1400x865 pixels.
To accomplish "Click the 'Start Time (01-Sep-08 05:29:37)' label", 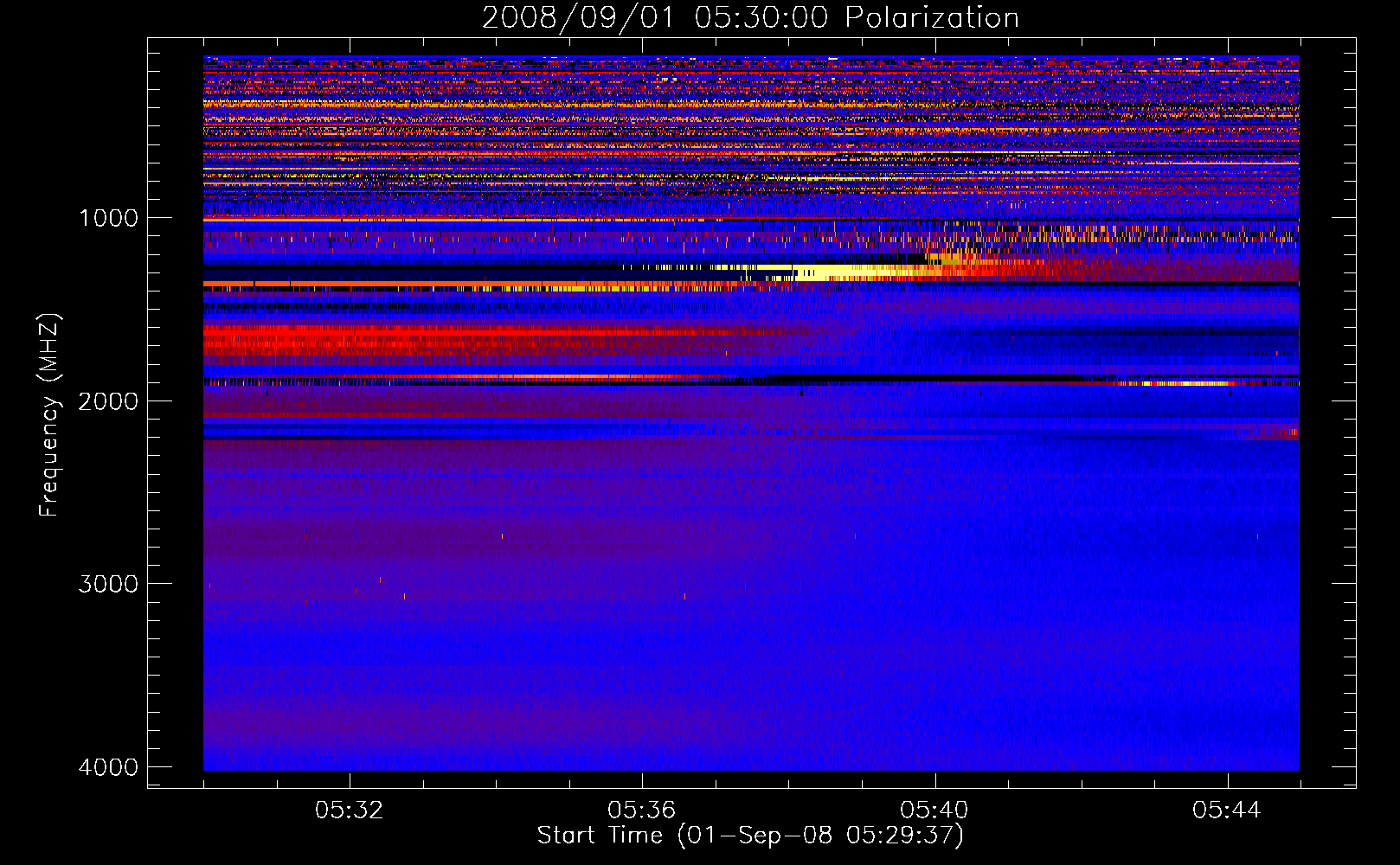I will tap(750, 836).
